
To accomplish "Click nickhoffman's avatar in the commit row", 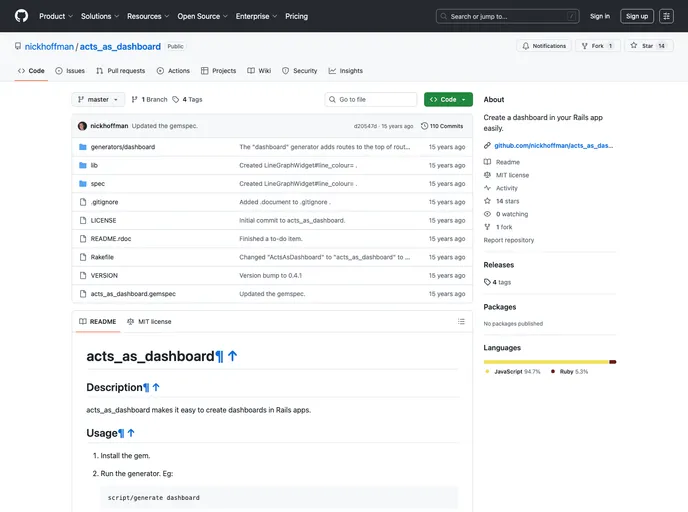I will (82, 126).
